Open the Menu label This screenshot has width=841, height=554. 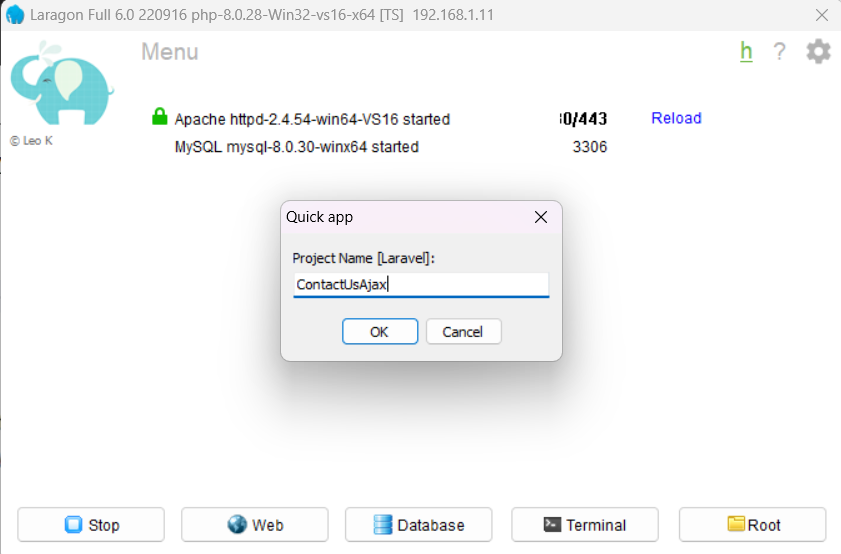point(169,52)
